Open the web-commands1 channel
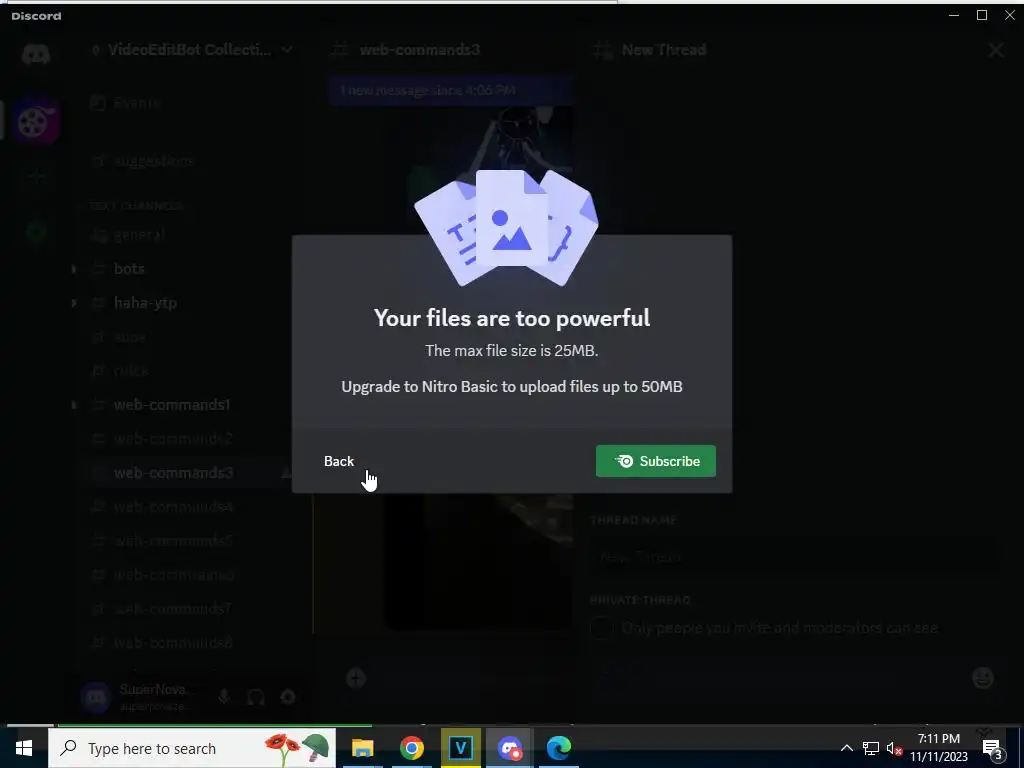1024x768 pixels. point(172,404)
